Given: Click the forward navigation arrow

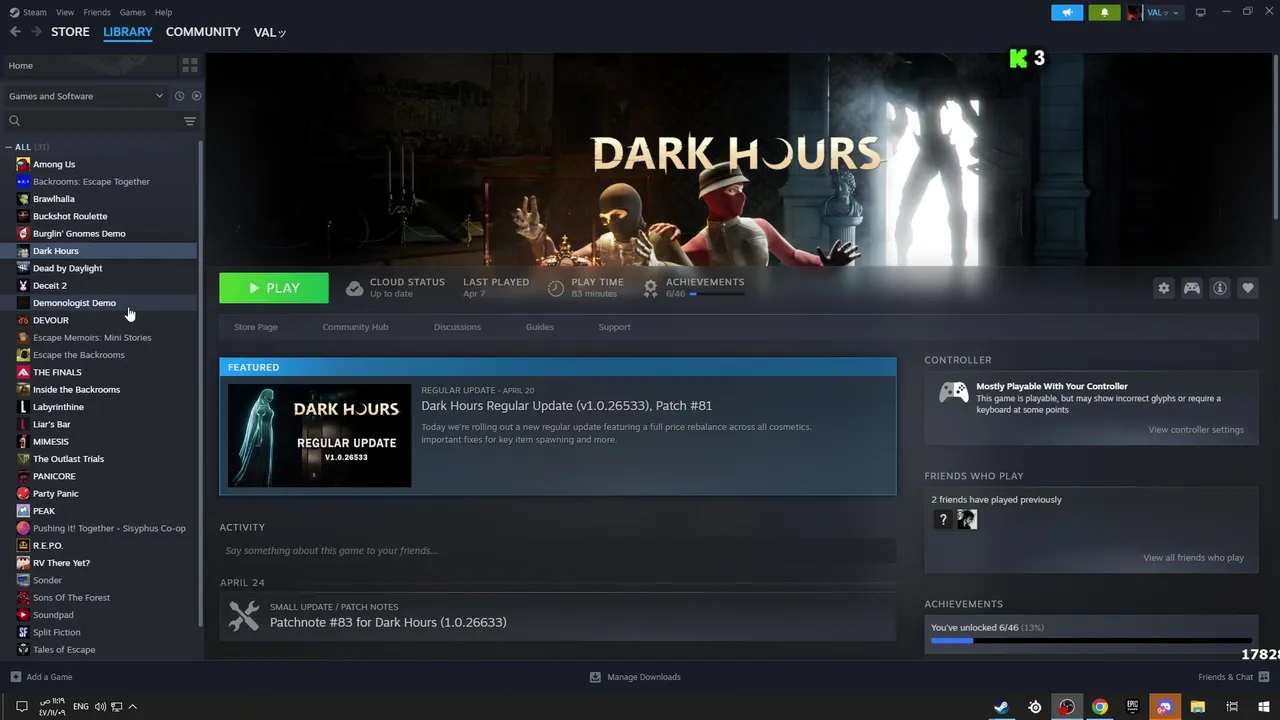Looking at the screenshot, I should [x=36, y=32].
